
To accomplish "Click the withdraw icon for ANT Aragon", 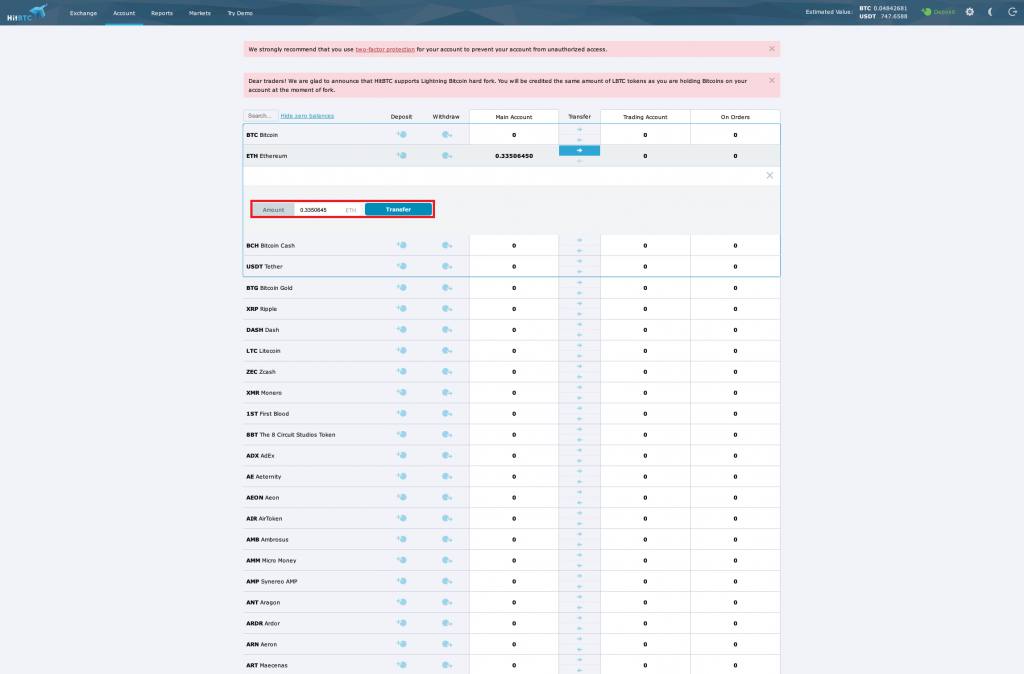I will click(447, 602).
